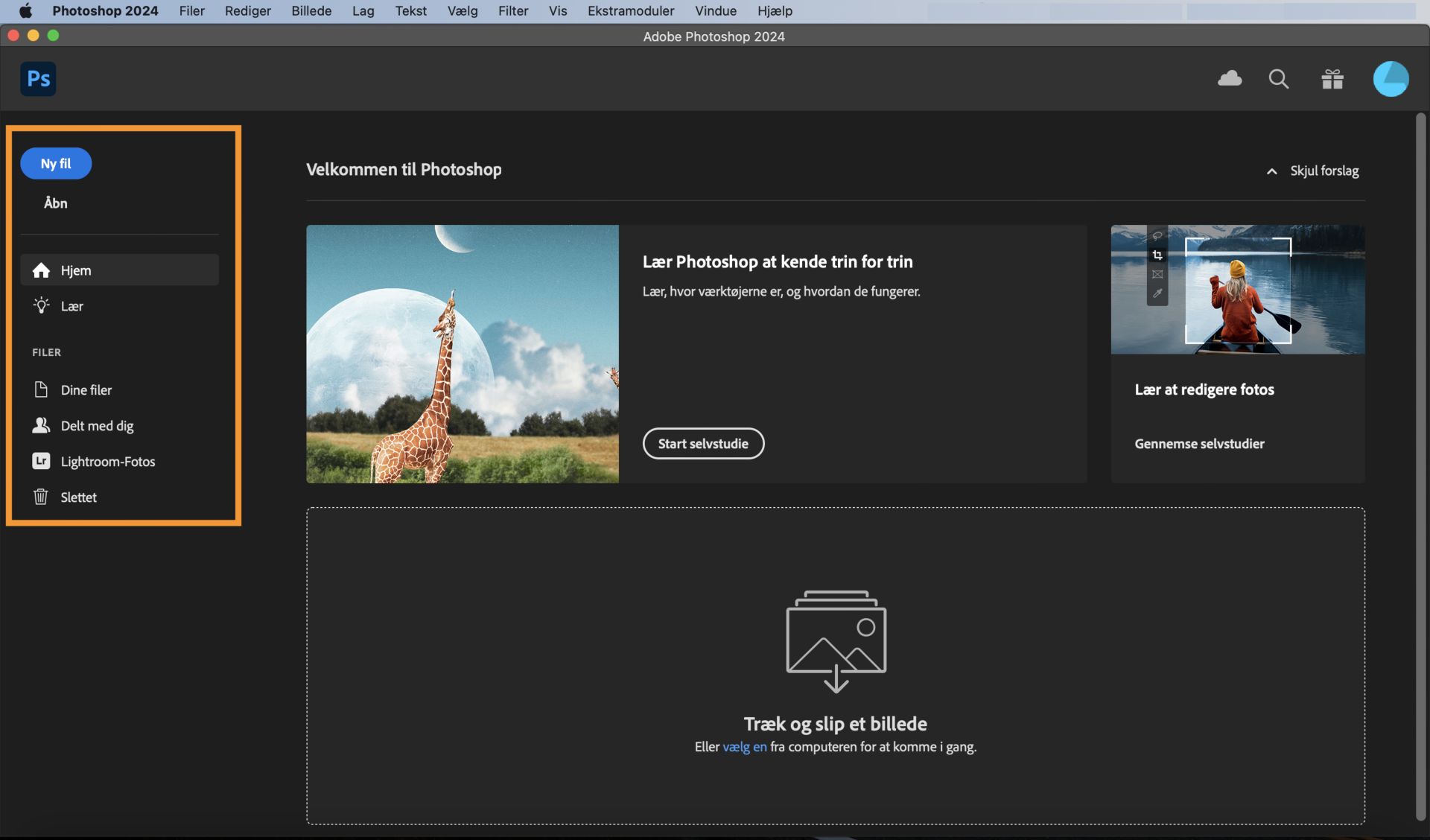The height and width of the screenshot is (840, 1430).
Task: Open the Vindue menu
Action: [x=714, y=11]
